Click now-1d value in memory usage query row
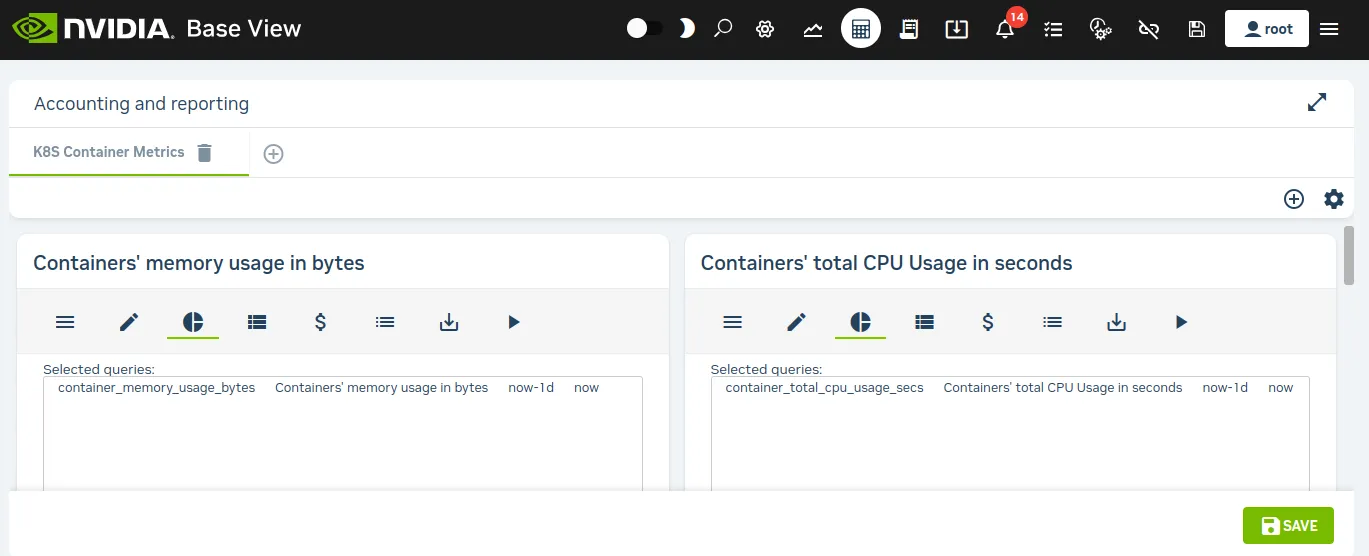1369x556 pixels. pos(531,388)
